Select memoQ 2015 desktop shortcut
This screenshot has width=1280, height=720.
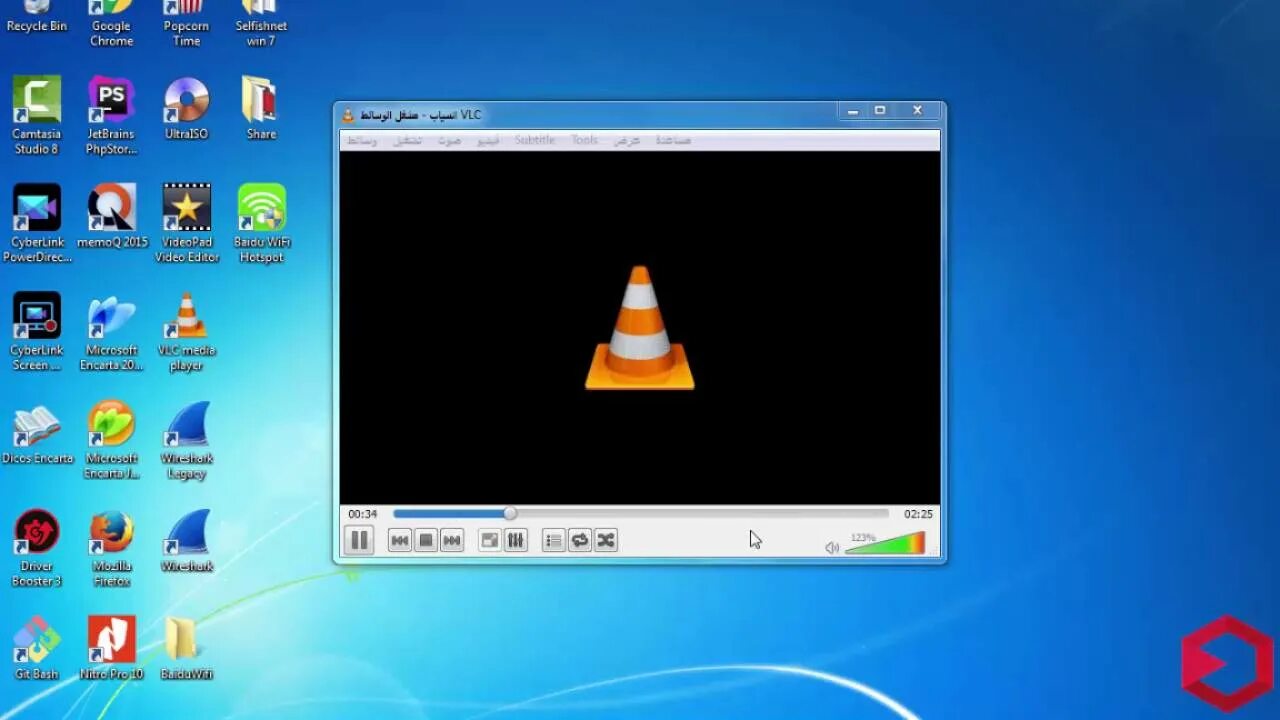[111, 216]
